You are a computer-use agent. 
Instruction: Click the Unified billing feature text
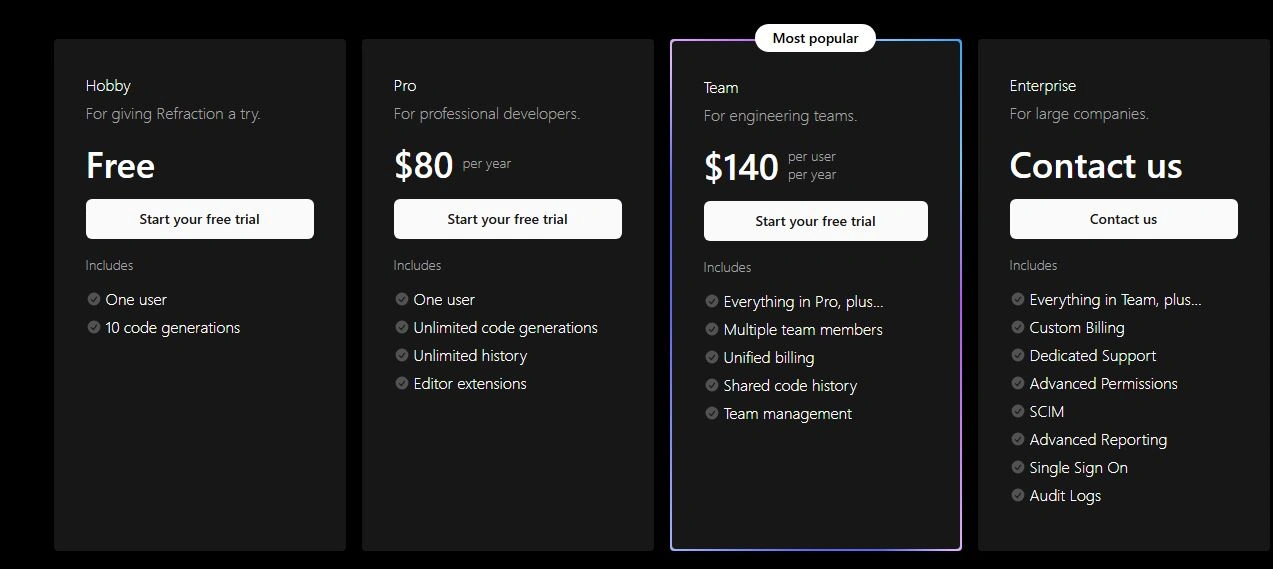pos(768,357)
